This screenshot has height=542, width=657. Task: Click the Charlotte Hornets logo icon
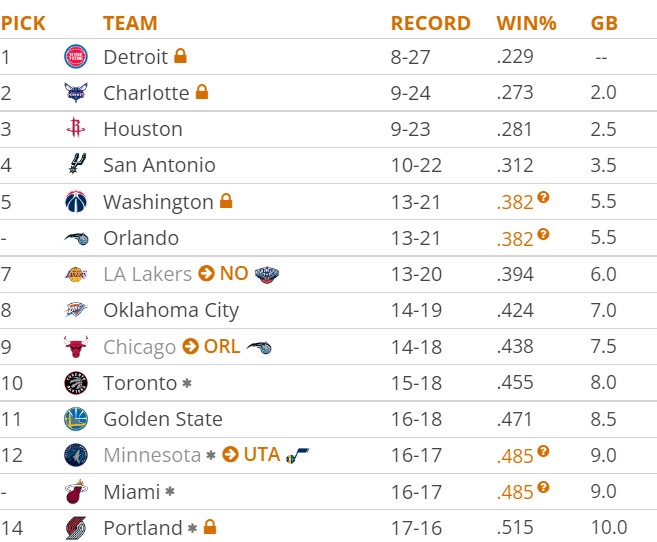click(76, 93)
